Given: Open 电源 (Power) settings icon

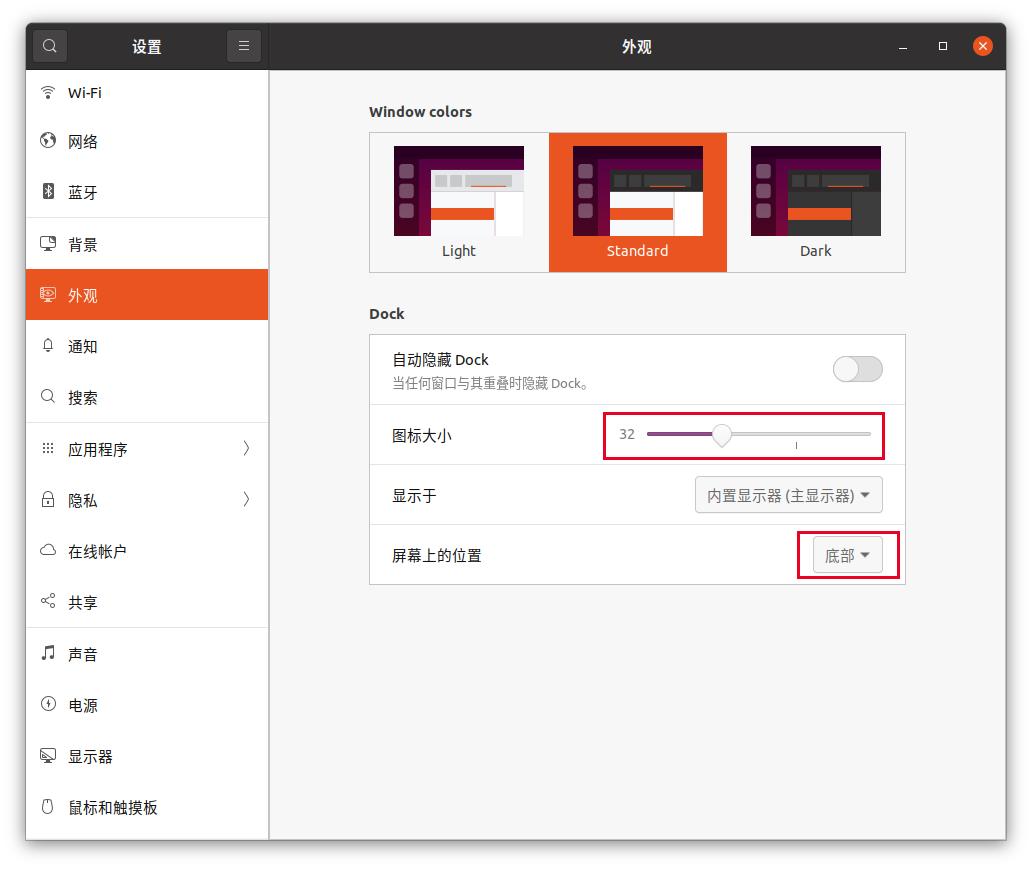Looking at the screenshot, I should (48, 705).
